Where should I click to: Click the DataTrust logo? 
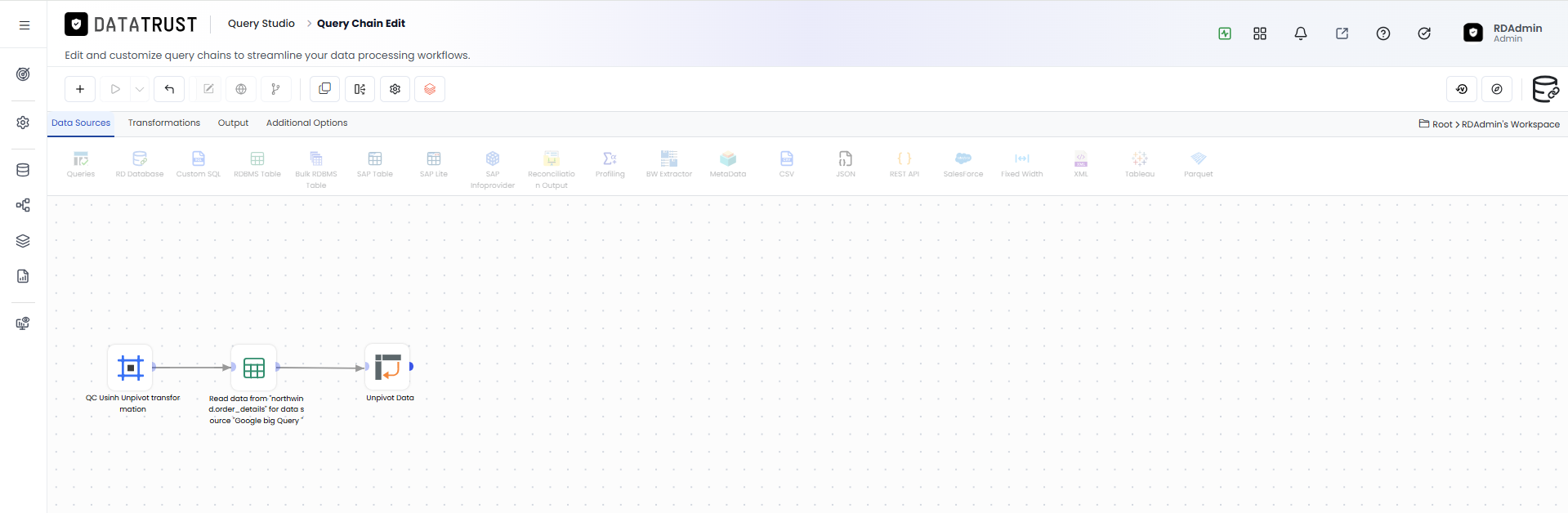point(131,25)
